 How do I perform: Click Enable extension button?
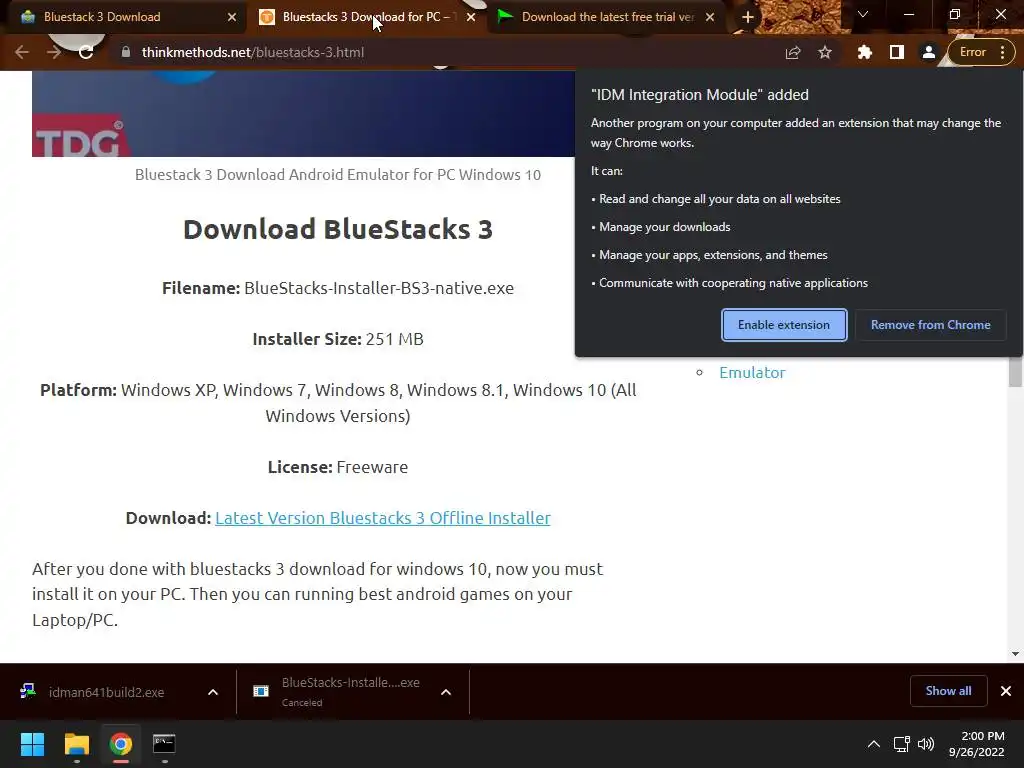click(784, 325)
